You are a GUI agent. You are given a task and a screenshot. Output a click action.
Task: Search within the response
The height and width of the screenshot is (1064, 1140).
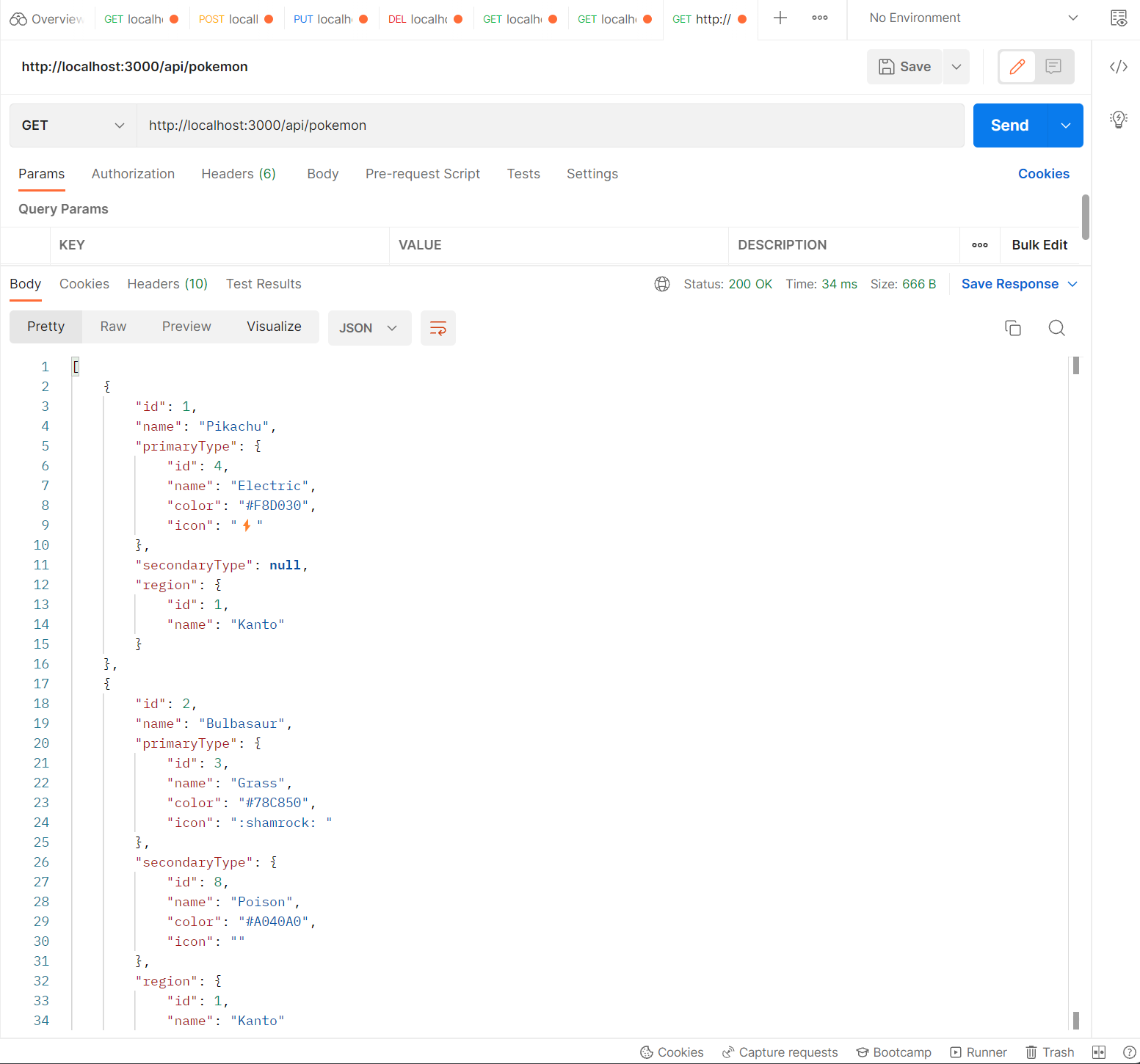(1056, 327)
